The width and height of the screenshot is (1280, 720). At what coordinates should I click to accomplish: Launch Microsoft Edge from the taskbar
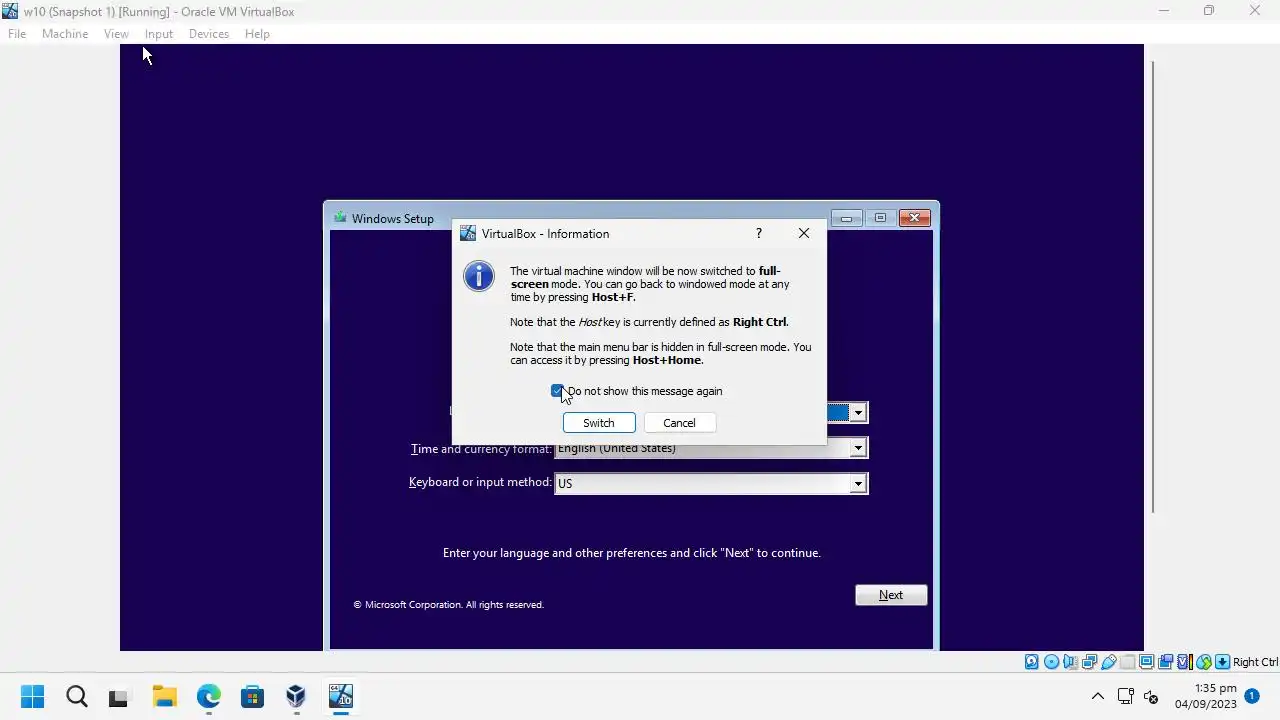pyautogui.click(x=208, y=696)
